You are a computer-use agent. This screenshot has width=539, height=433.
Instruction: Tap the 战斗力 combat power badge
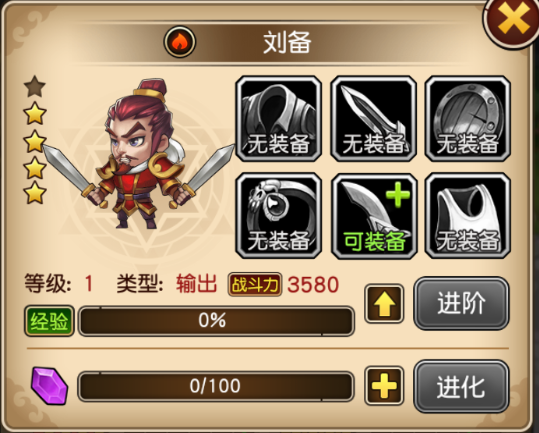(x=255, y=285)
